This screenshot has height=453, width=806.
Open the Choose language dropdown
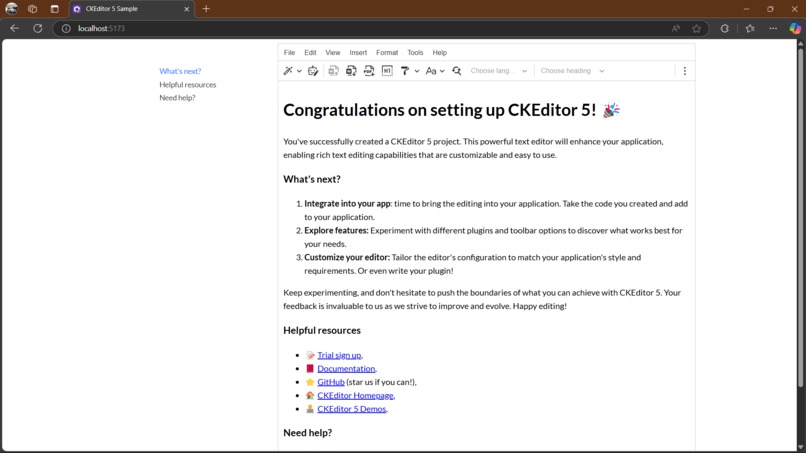click(499, 71)
